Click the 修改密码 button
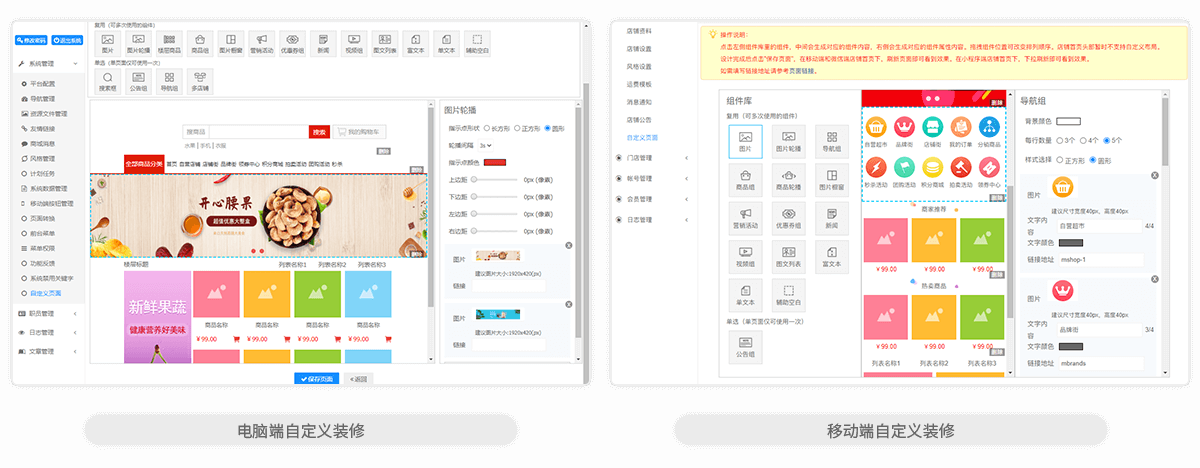This screenshot has height=468, width=1200. [x=30, y=40]
